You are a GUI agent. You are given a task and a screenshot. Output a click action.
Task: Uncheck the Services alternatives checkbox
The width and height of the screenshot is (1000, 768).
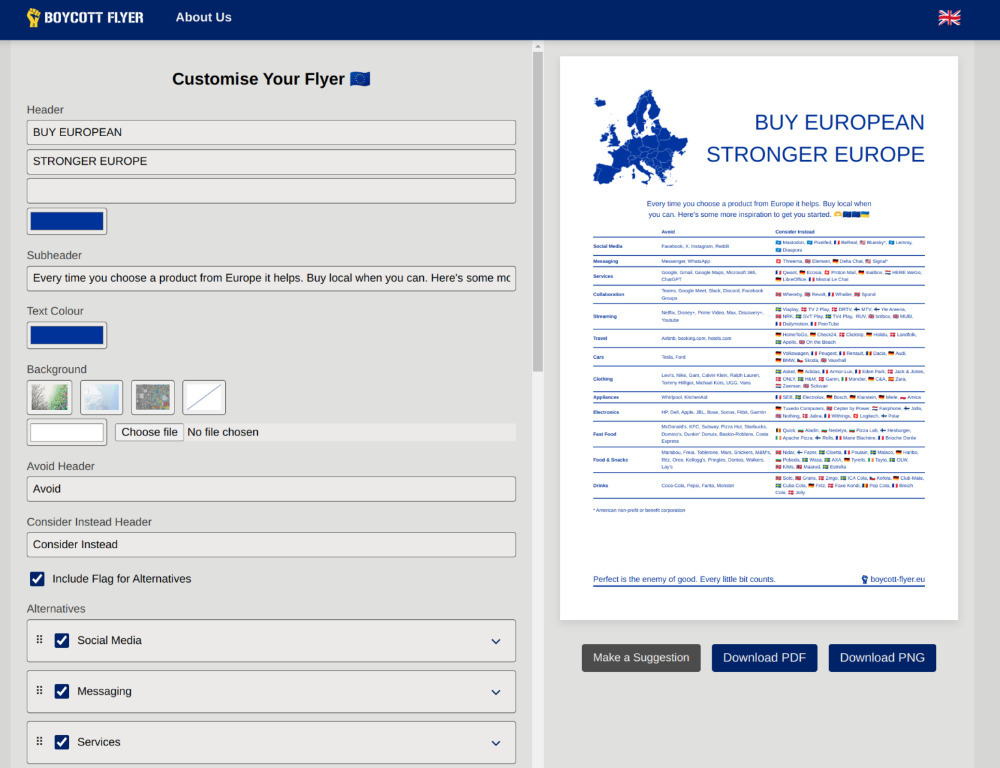pyautogui.click(x=62, y=742)
